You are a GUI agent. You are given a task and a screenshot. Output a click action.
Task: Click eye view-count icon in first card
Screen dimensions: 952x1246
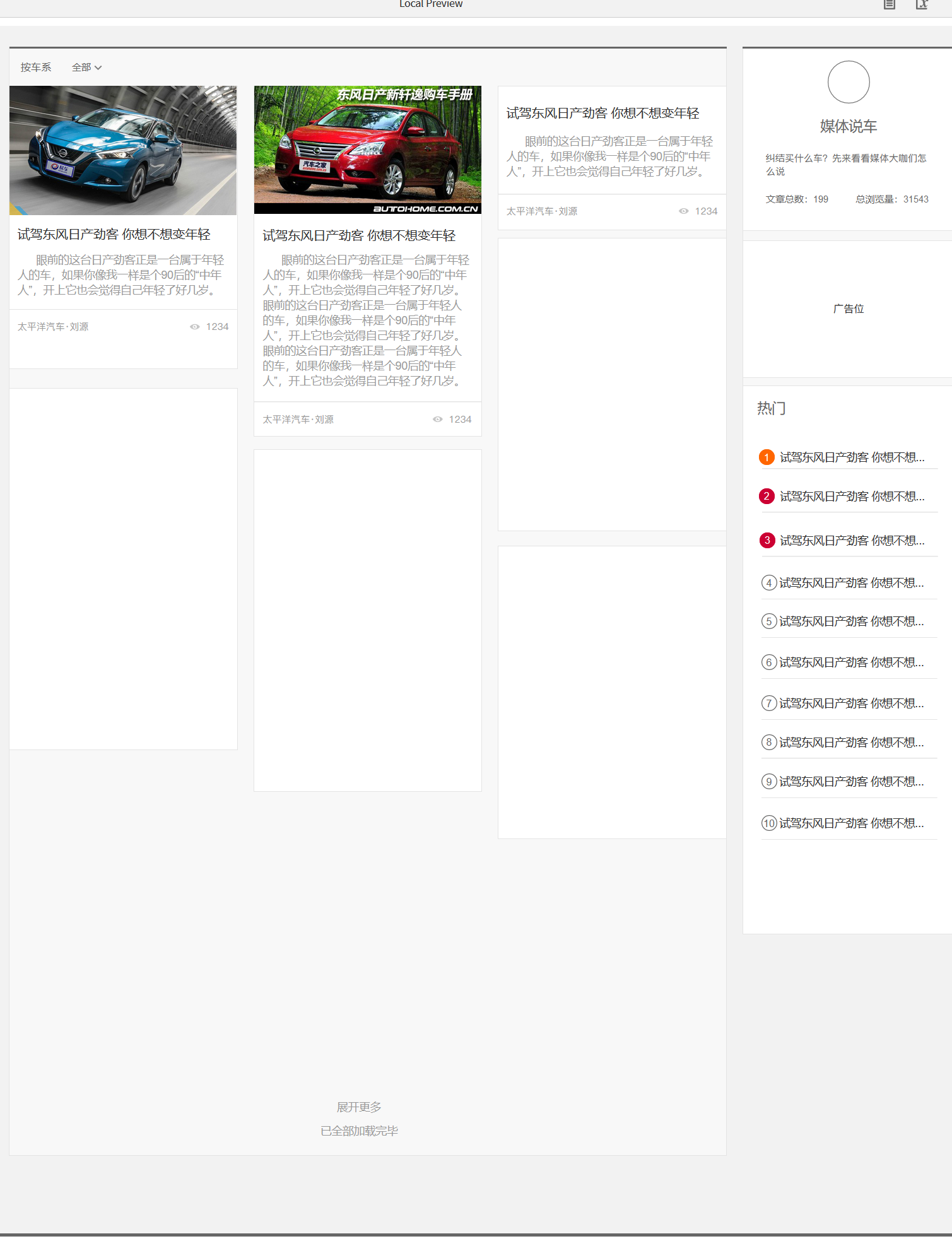(x=195, y=327)
